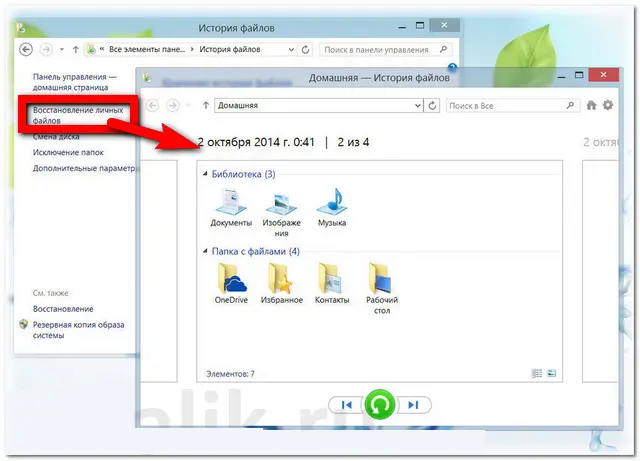Click the help question mark icon
The height and width of the screenshot is (461, 640).
point(452,66)
